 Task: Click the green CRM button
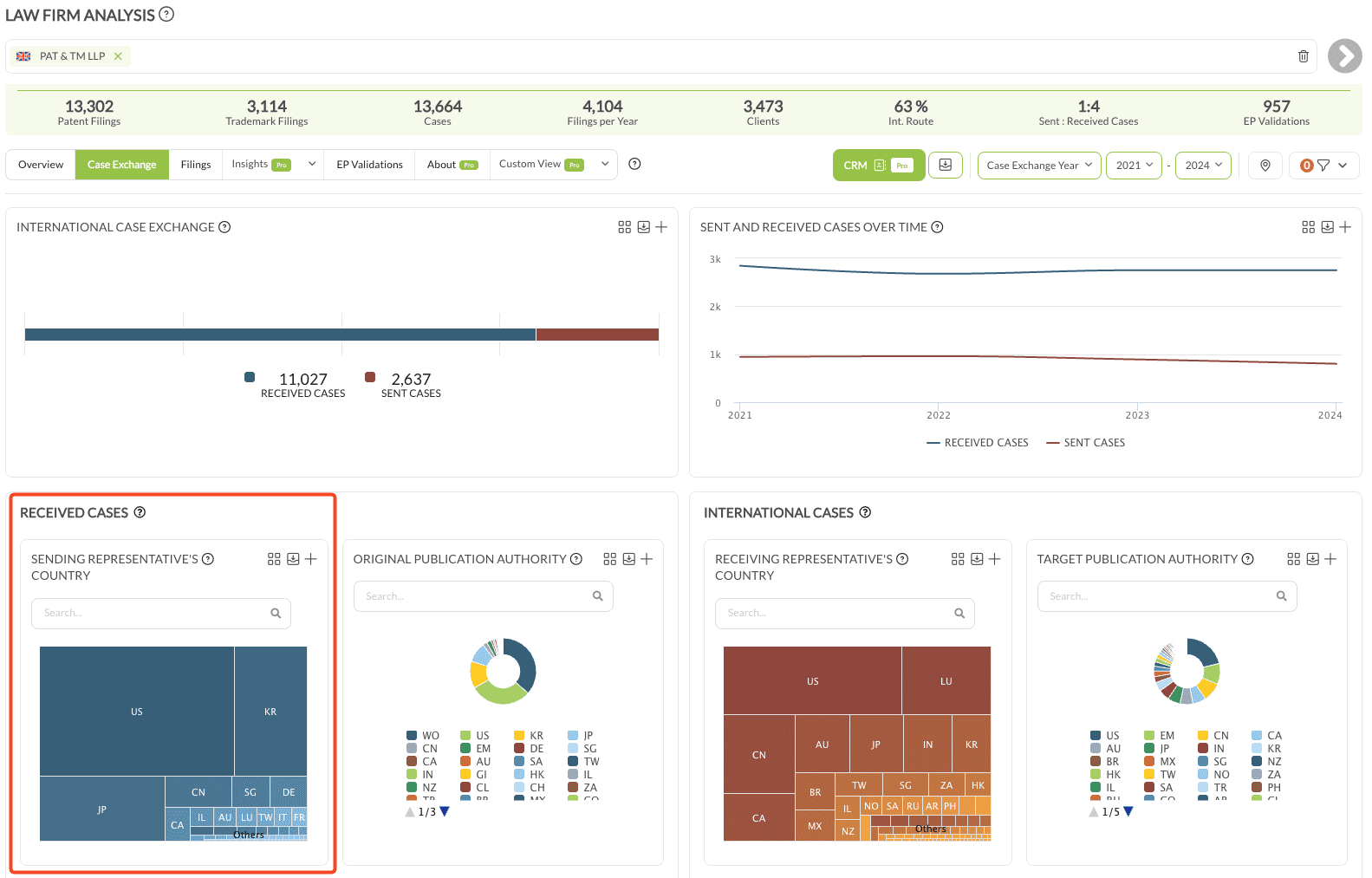pos(879,166)
